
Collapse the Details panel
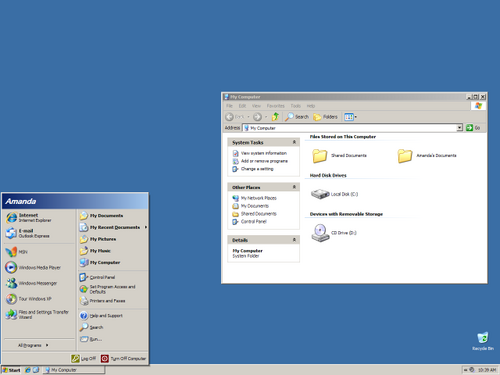click(294, 240)
